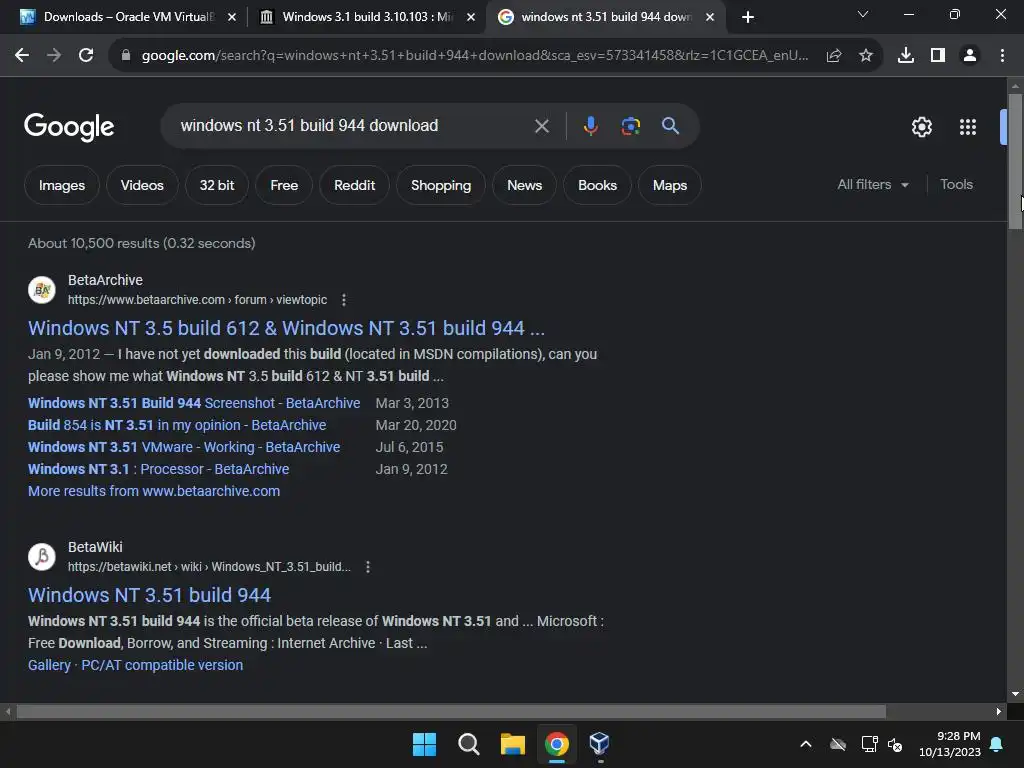Open the Chrome side panel
The height and width of the screenshot is (768, 1024).
pyautogui.click(x=938, y=56)
